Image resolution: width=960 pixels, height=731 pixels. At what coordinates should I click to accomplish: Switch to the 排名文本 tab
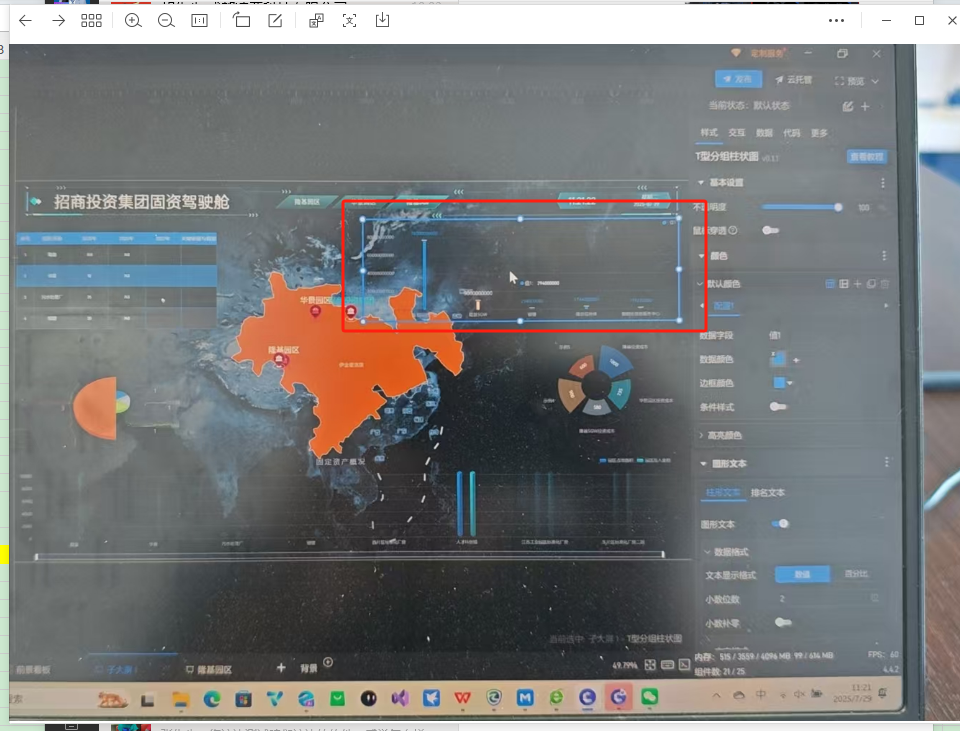point(768,493)
